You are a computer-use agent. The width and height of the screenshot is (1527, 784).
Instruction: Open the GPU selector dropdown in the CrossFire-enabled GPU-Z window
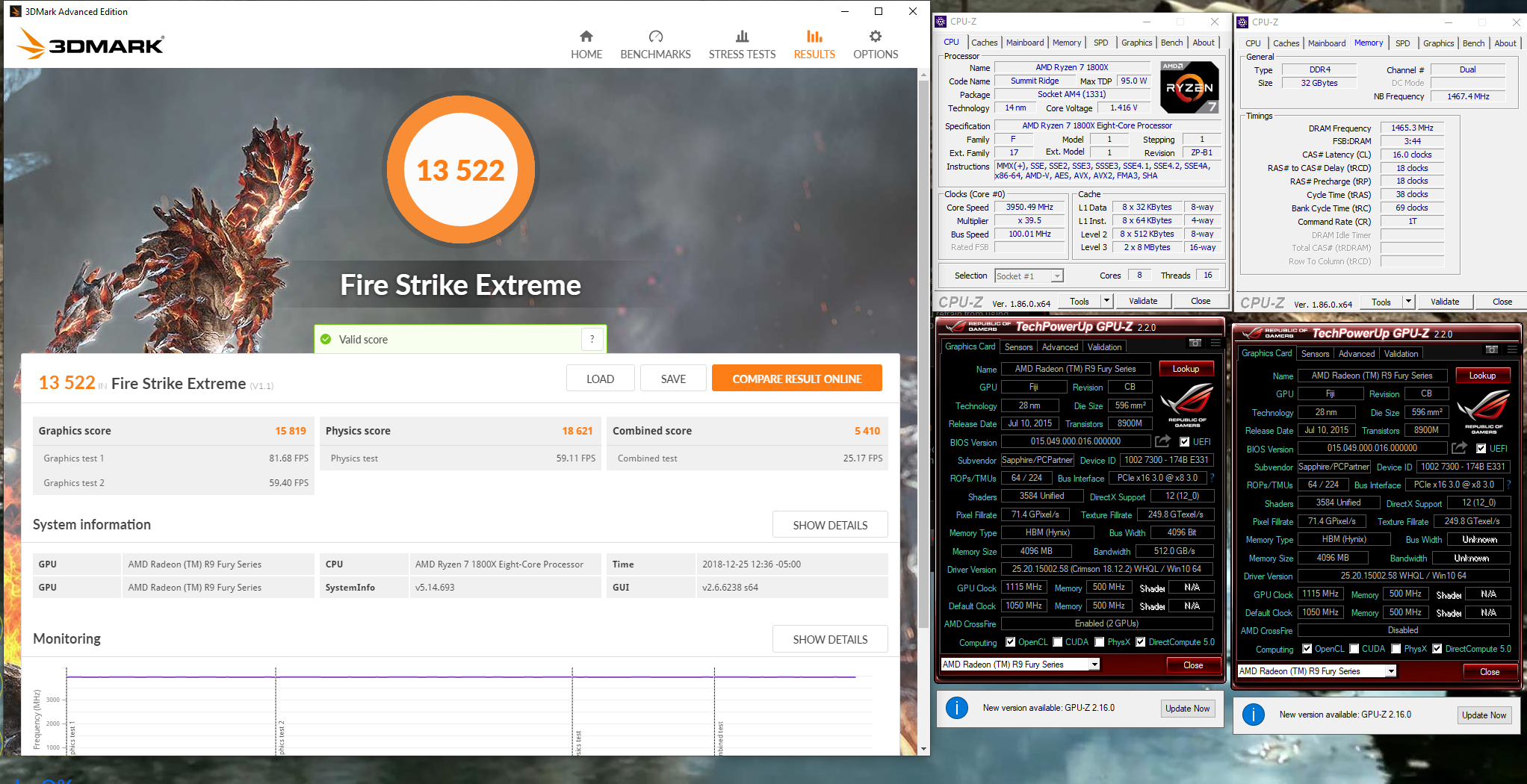tap(1095, 665)
